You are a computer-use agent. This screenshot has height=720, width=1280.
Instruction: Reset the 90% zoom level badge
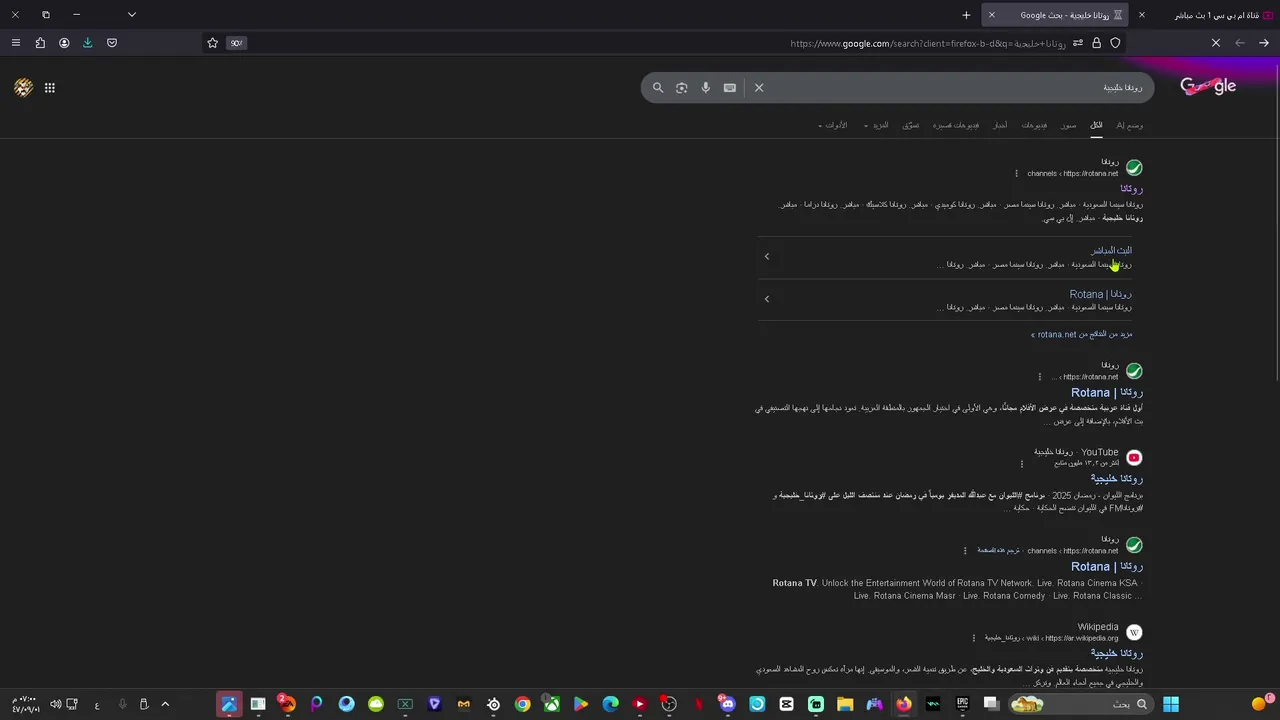[236, 43]
